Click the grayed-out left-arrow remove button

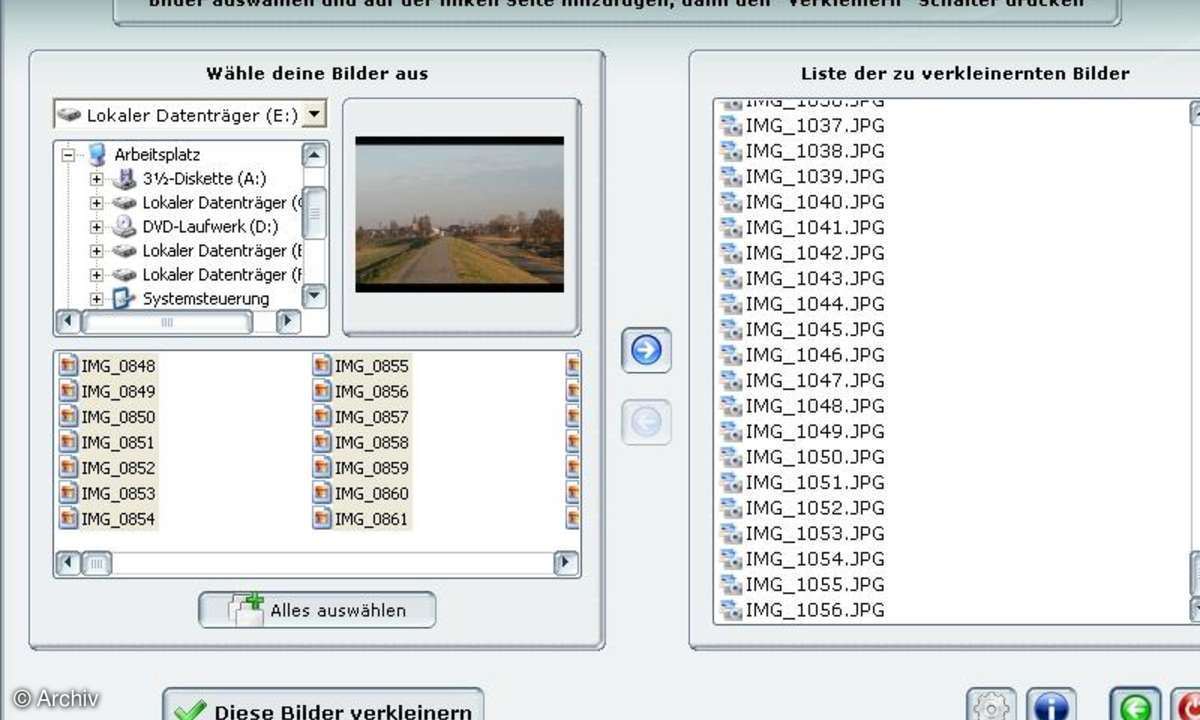(646, 423)
